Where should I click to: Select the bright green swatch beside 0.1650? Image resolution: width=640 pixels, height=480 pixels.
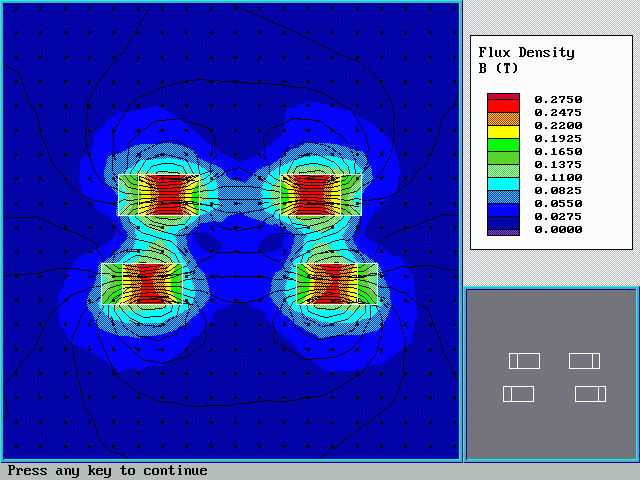pyautogui.click(x=503, y=145)
